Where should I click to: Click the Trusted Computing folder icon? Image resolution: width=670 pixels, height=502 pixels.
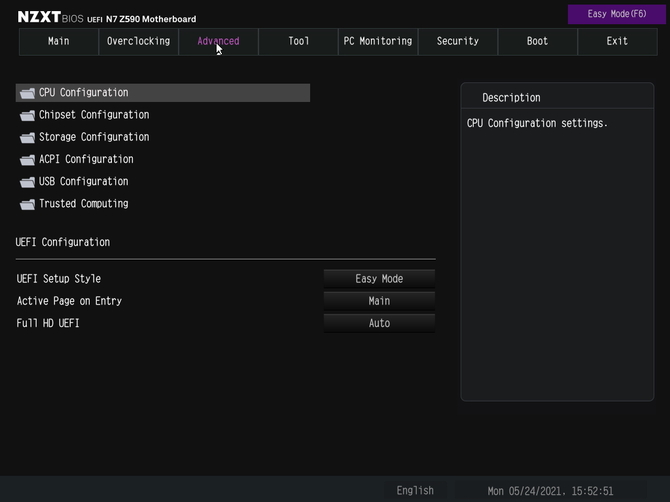[27, 204]
